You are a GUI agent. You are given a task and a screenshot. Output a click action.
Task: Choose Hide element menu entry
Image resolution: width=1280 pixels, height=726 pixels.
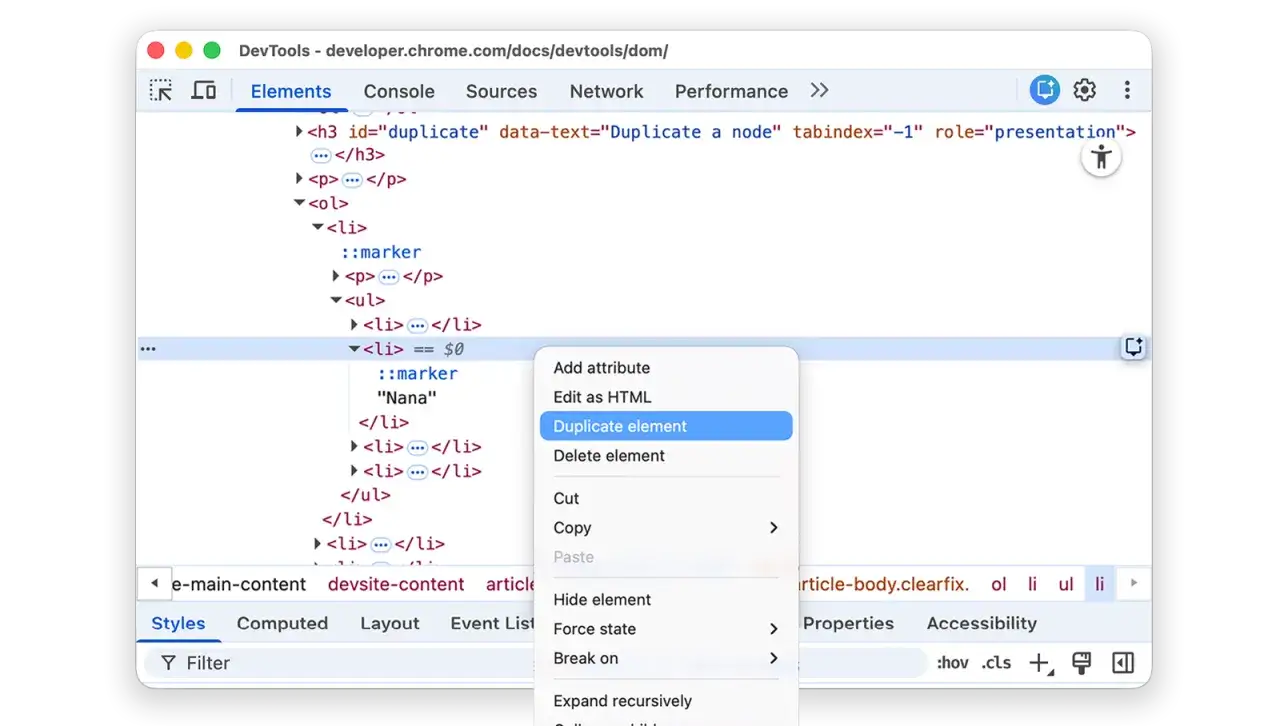click(x=666, y=600)
